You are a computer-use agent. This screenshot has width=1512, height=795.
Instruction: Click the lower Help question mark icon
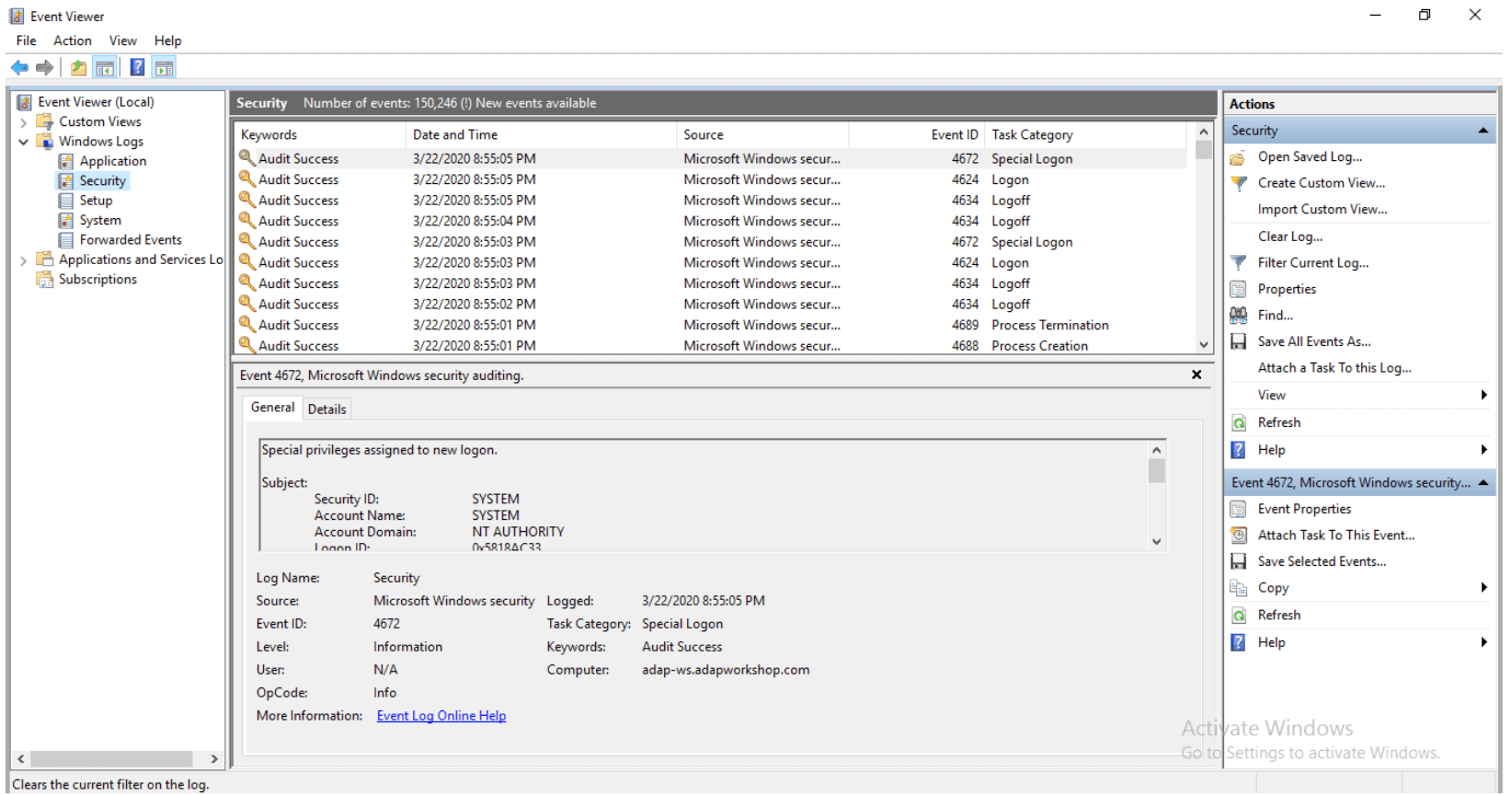coord(1238,642)
